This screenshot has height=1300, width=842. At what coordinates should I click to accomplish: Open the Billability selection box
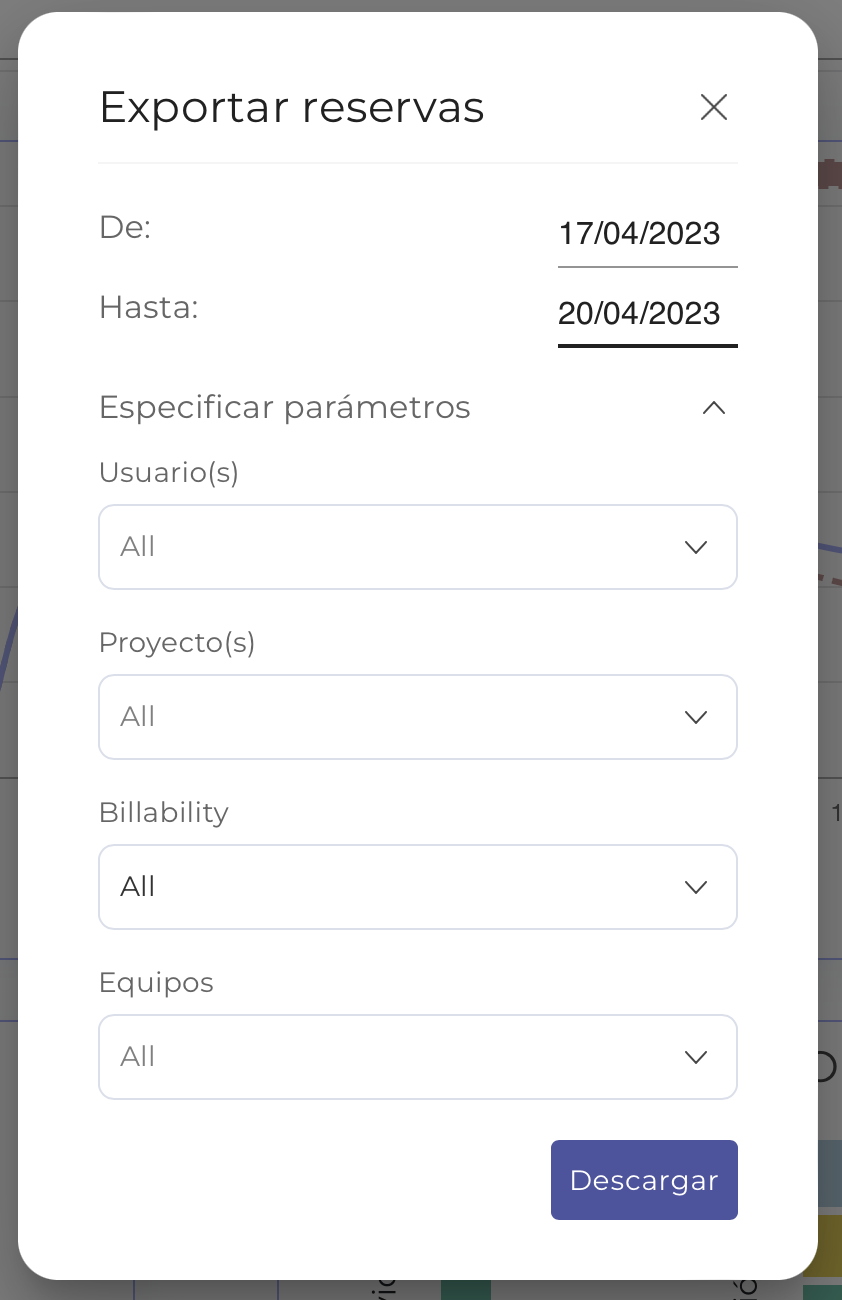tap(400, 887)
